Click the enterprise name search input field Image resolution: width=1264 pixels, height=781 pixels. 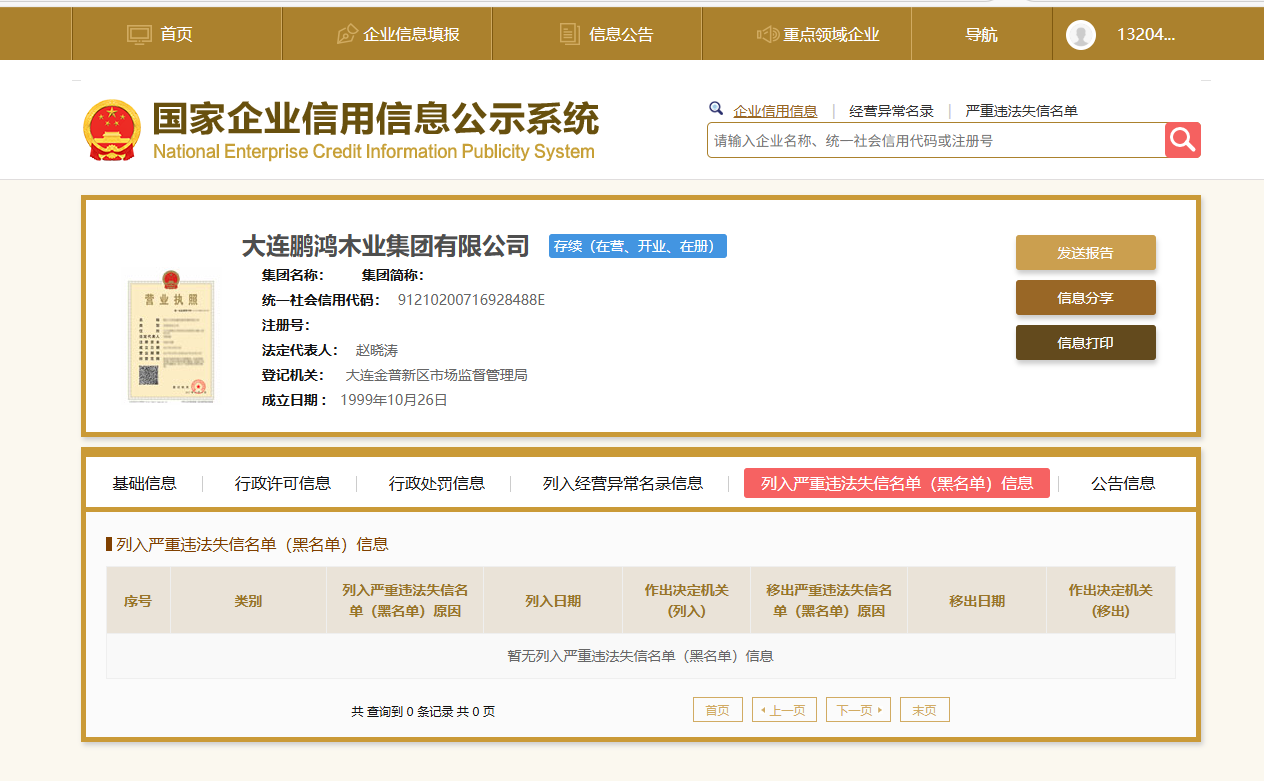(935, 141)
